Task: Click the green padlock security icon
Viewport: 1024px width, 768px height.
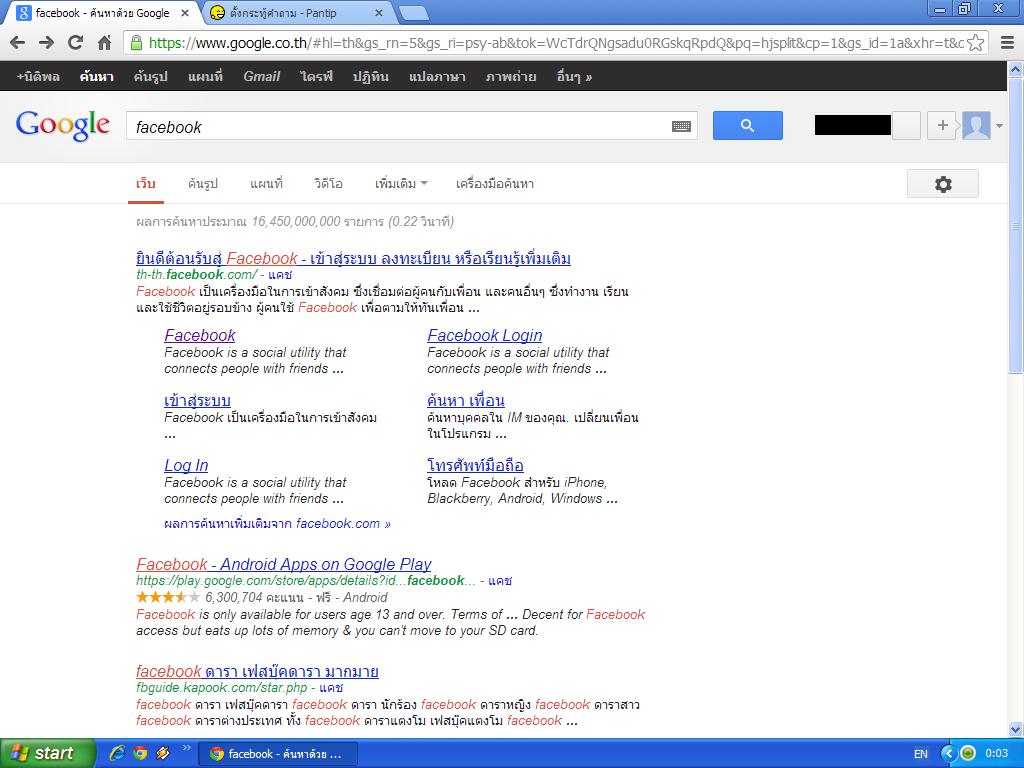Action: 136,43
